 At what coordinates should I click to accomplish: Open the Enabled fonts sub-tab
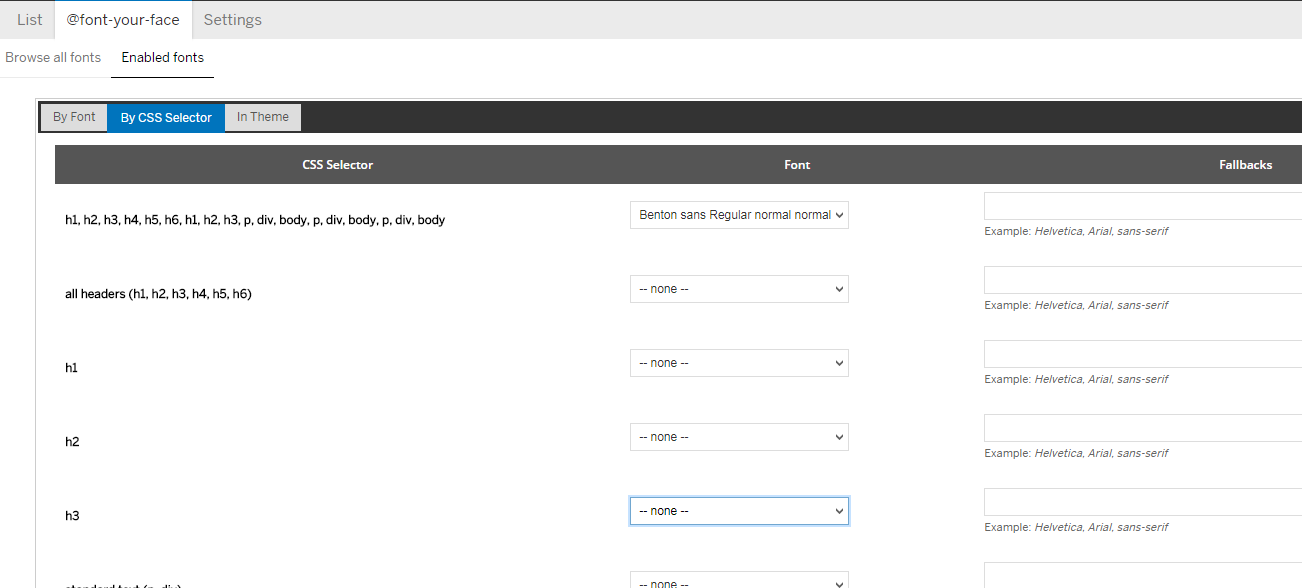tap(163, 58)
